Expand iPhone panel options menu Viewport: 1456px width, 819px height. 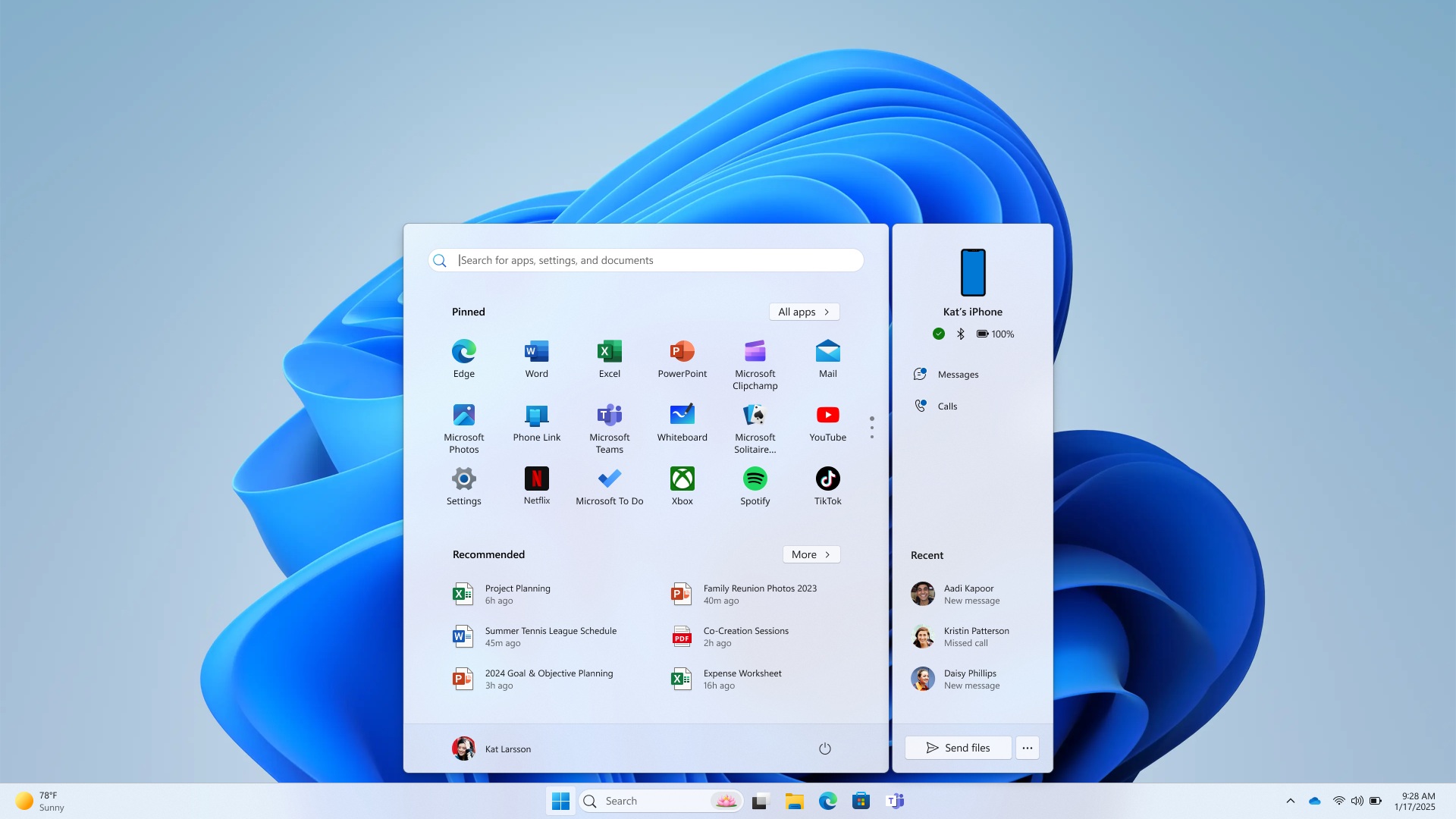[x=1028, y=747]
